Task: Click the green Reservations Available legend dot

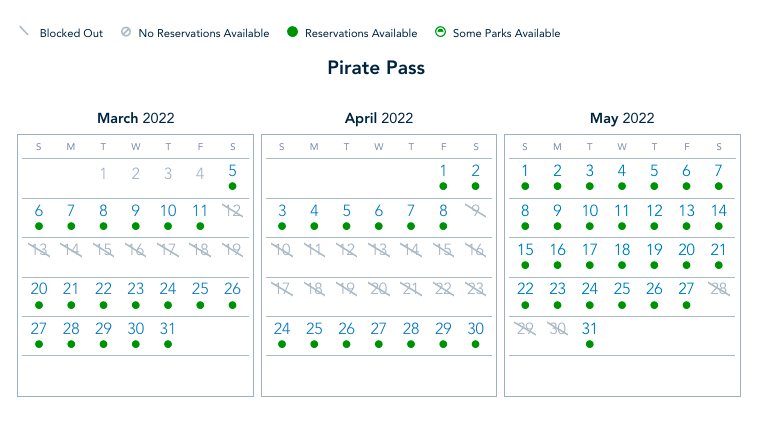Action: click(292, 33)
